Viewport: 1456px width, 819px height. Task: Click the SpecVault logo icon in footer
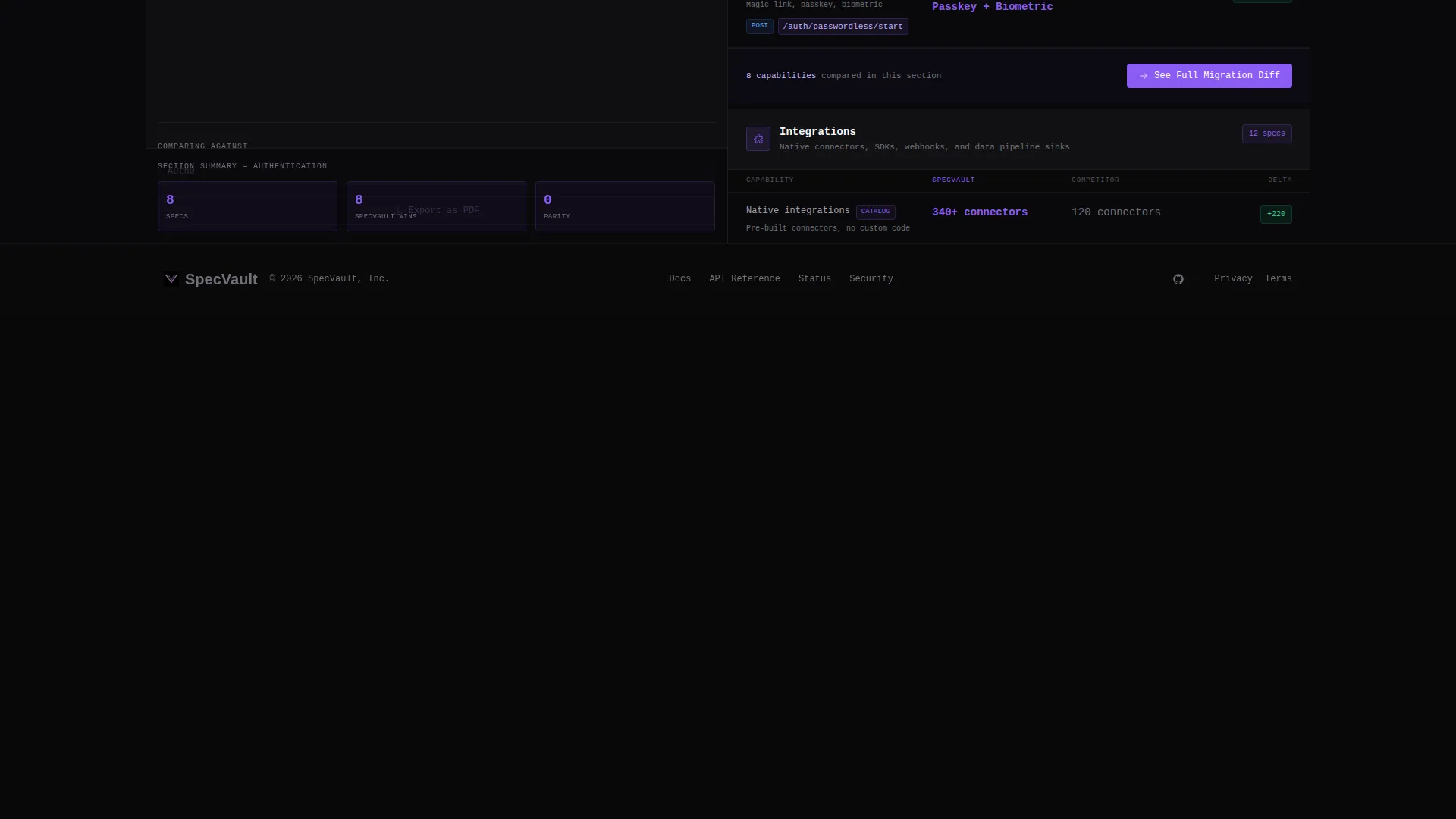tap(171, 279)
